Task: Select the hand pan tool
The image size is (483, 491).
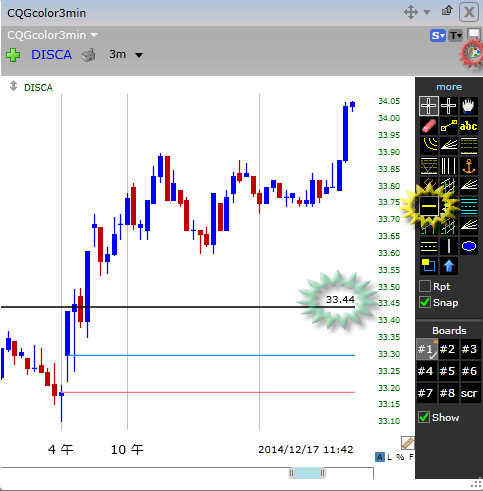Action: pyautogui.click(x=469, y=106)
